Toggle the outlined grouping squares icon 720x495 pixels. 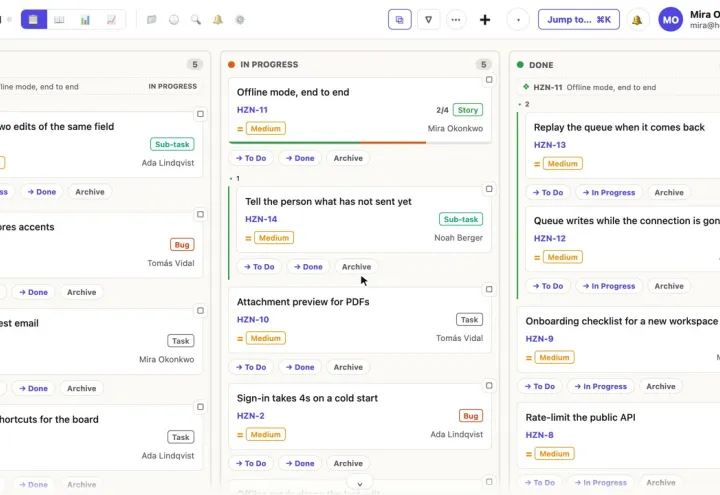(x=399, y=20)
